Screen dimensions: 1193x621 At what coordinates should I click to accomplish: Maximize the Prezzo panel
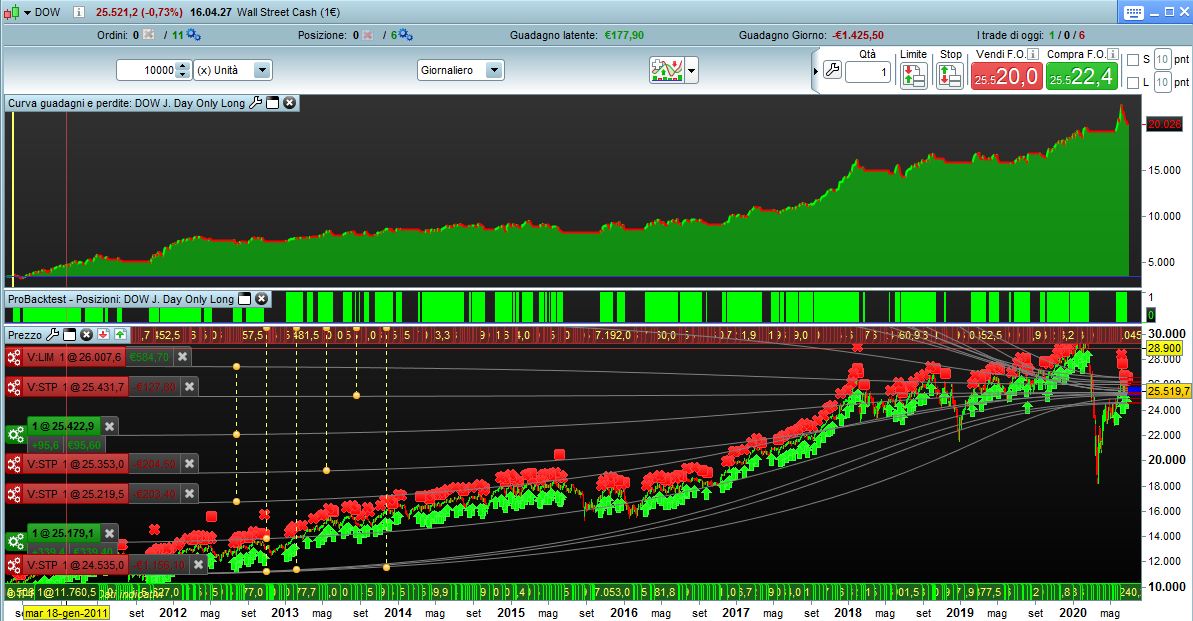(x=69, y=335)
